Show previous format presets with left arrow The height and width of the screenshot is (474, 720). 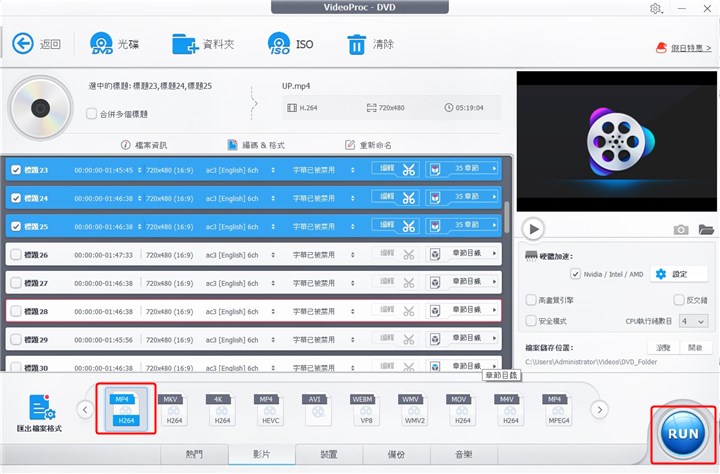[x=85, y=409]
